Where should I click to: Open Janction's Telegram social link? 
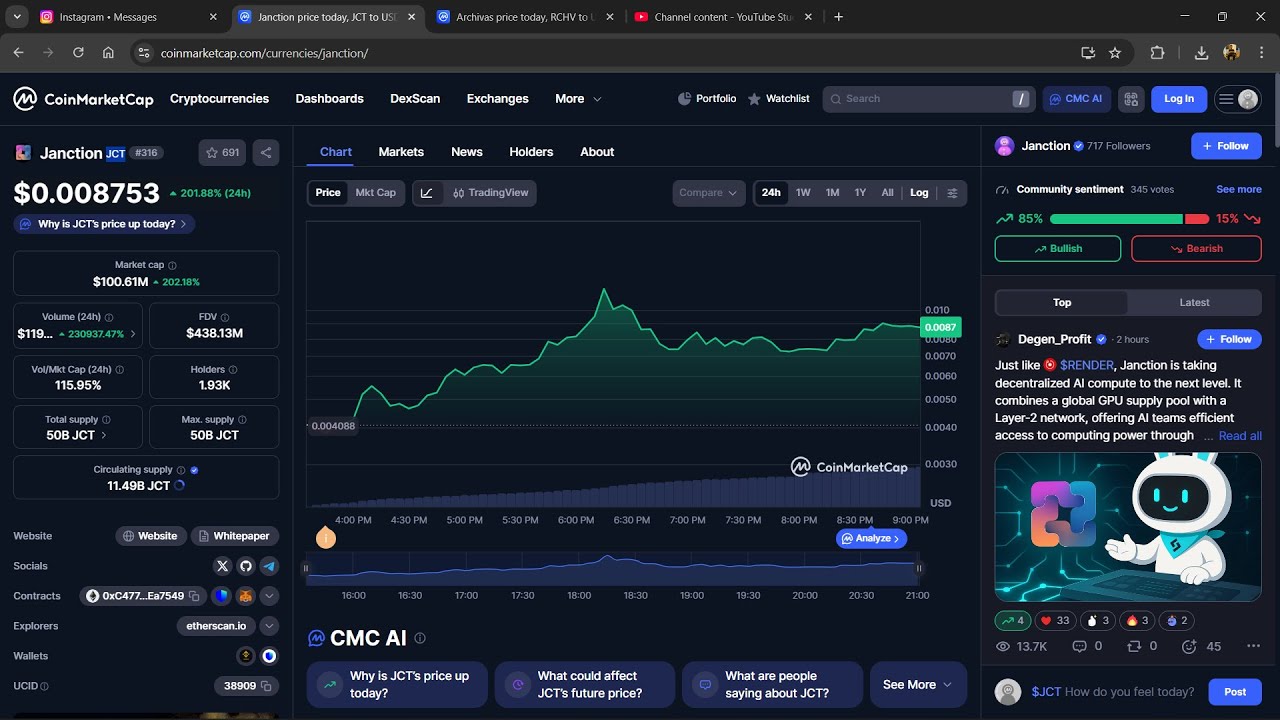coord(269,566)
